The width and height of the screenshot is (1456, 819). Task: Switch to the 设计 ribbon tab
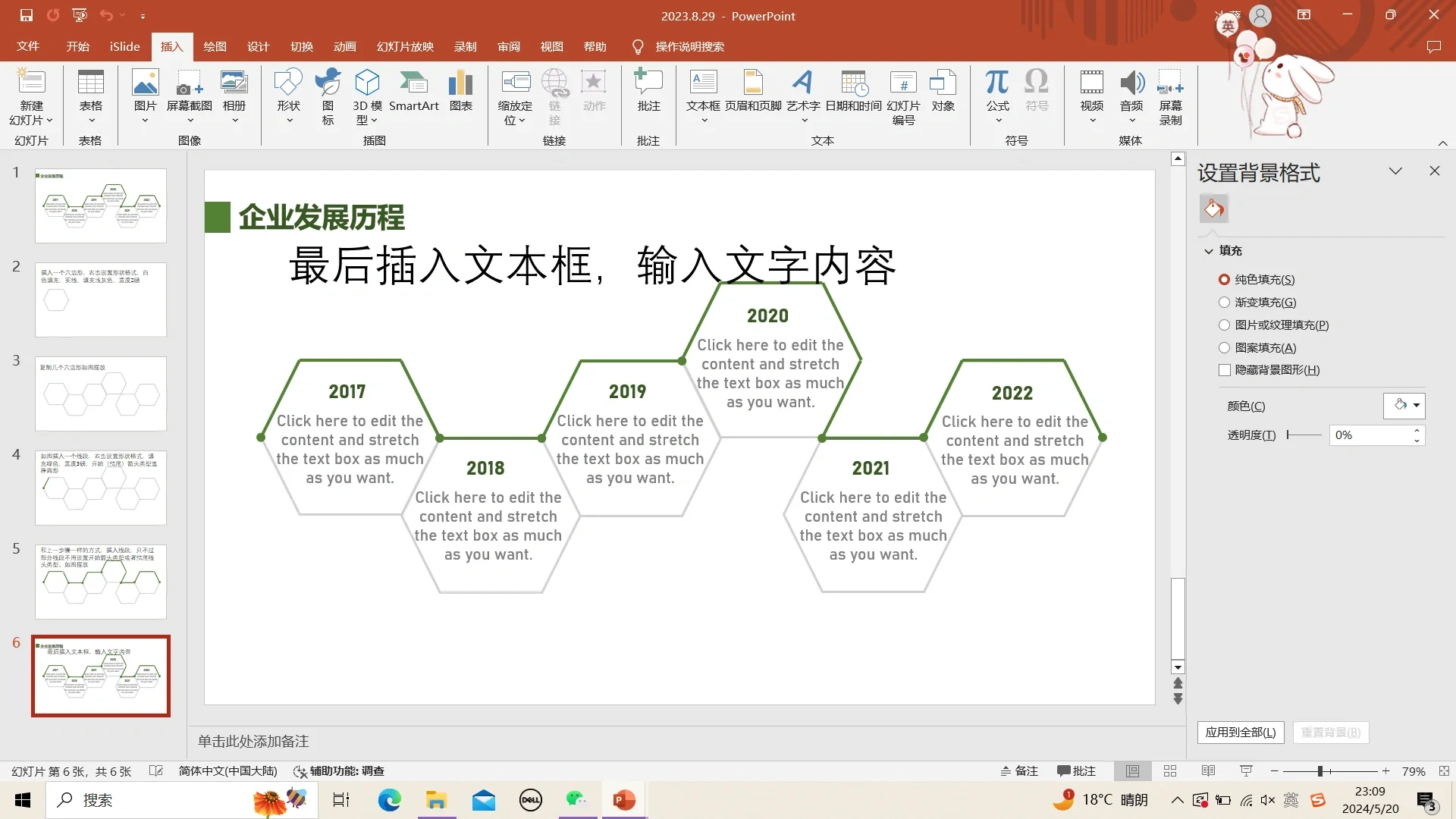pos(258,46)
